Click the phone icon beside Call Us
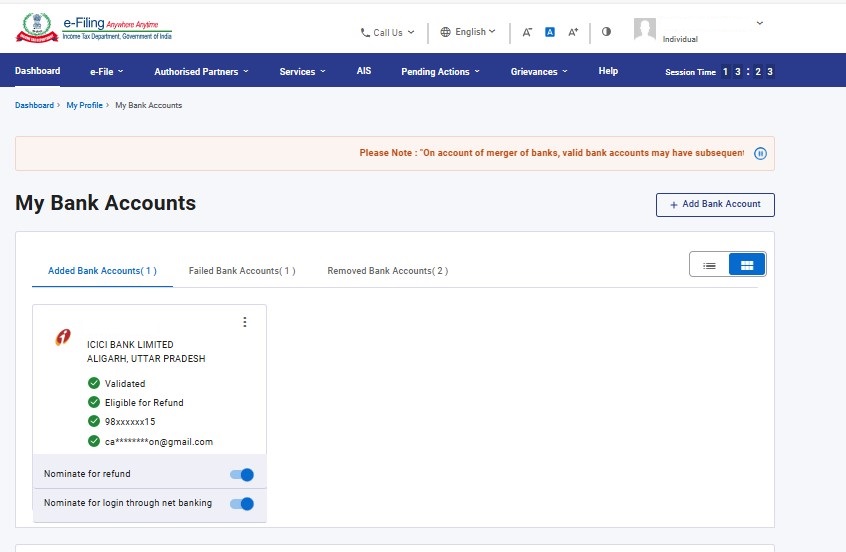The image size is (846, 552). [x=365, y=32]
